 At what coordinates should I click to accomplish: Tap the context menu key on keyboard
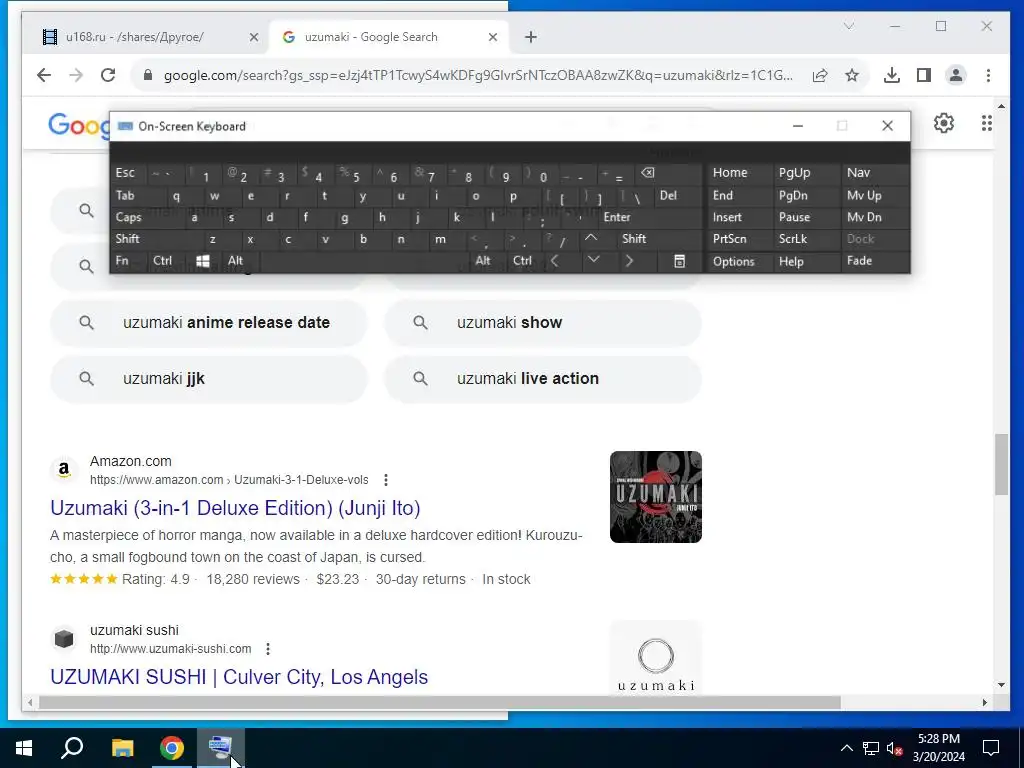(679, 261)
